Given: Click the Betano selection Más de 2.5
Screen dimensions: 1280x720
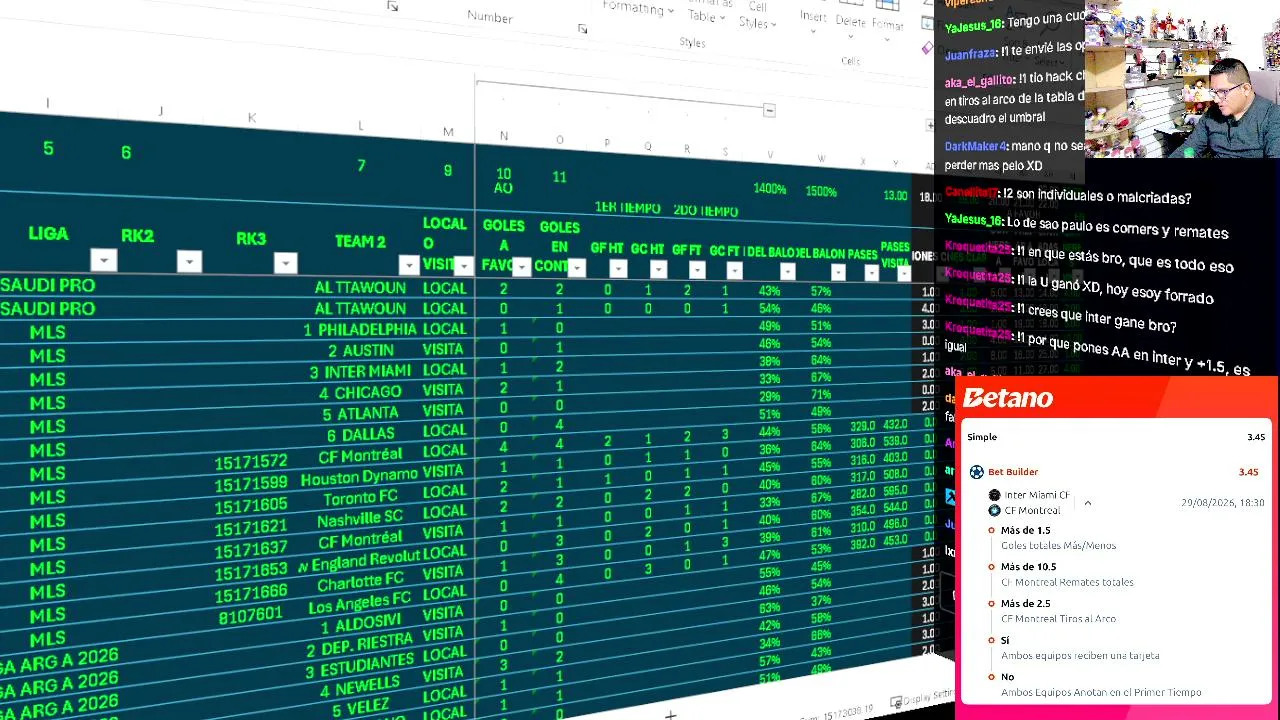Looking at the screenshot, I should tap(1026, 604).
